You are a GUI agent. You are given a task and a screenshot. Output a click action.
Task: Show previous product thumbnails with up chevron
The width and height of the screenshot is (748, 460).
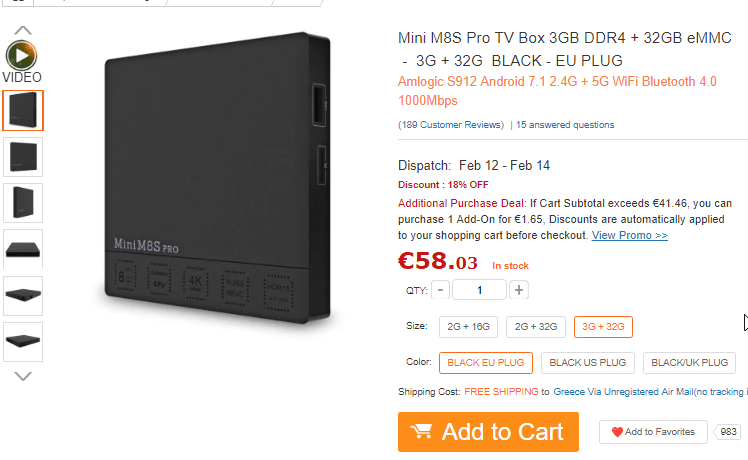click(23, 31)
